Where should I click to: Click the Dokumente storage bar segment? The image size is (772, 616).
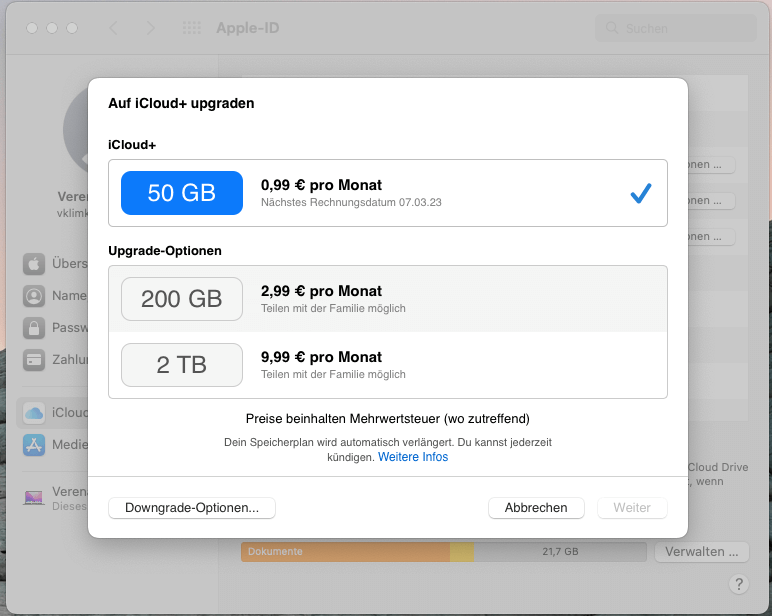tap(345, 551)
